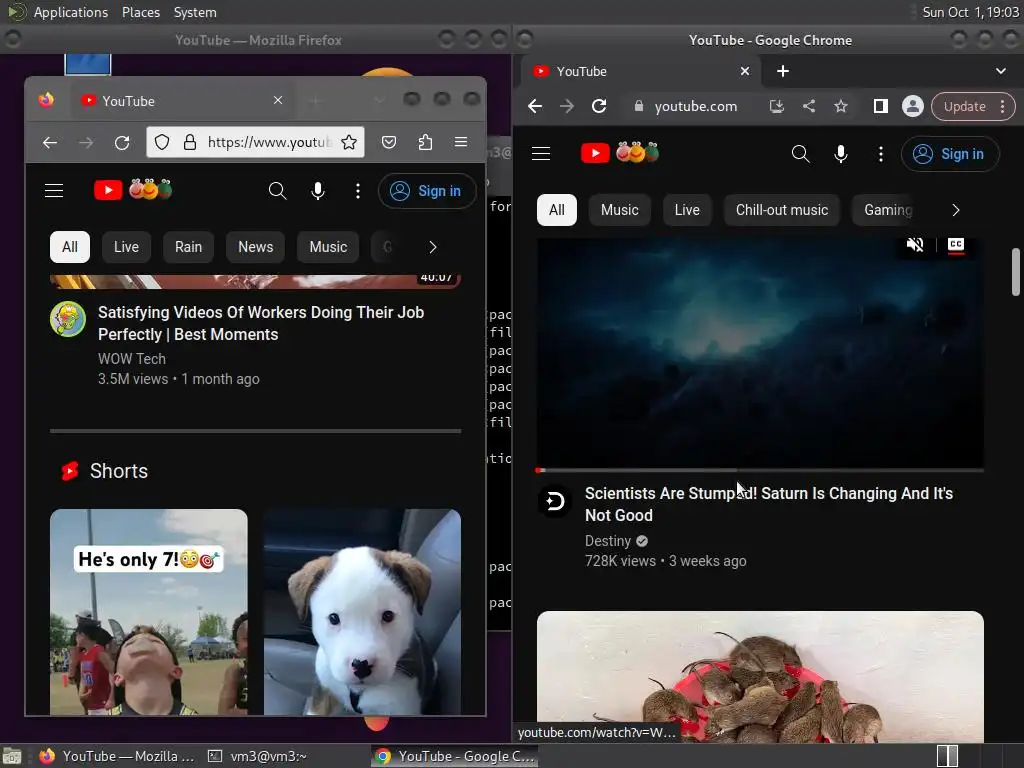
Task: Click Chrome address bar youtube.com
Action: coord(696,106)
